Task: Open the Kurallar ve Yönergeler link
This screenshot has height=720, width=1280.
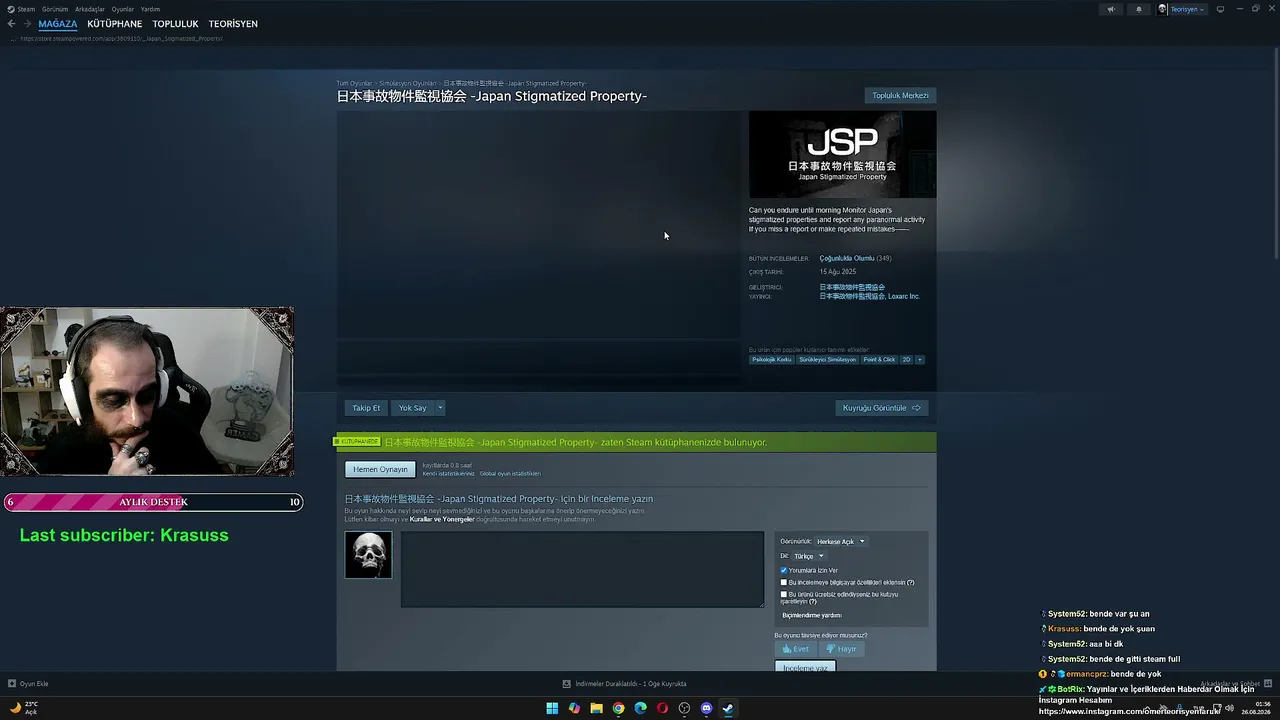Action: click(x=442, y=520)
